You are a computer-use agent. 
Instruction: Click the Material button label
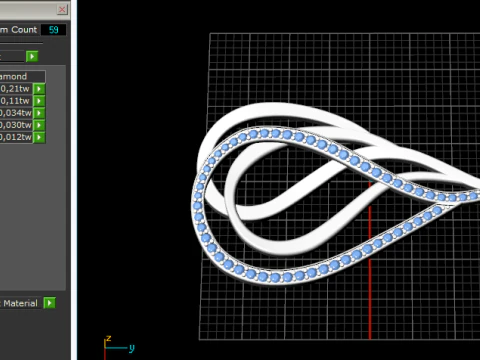coord(21,303)
